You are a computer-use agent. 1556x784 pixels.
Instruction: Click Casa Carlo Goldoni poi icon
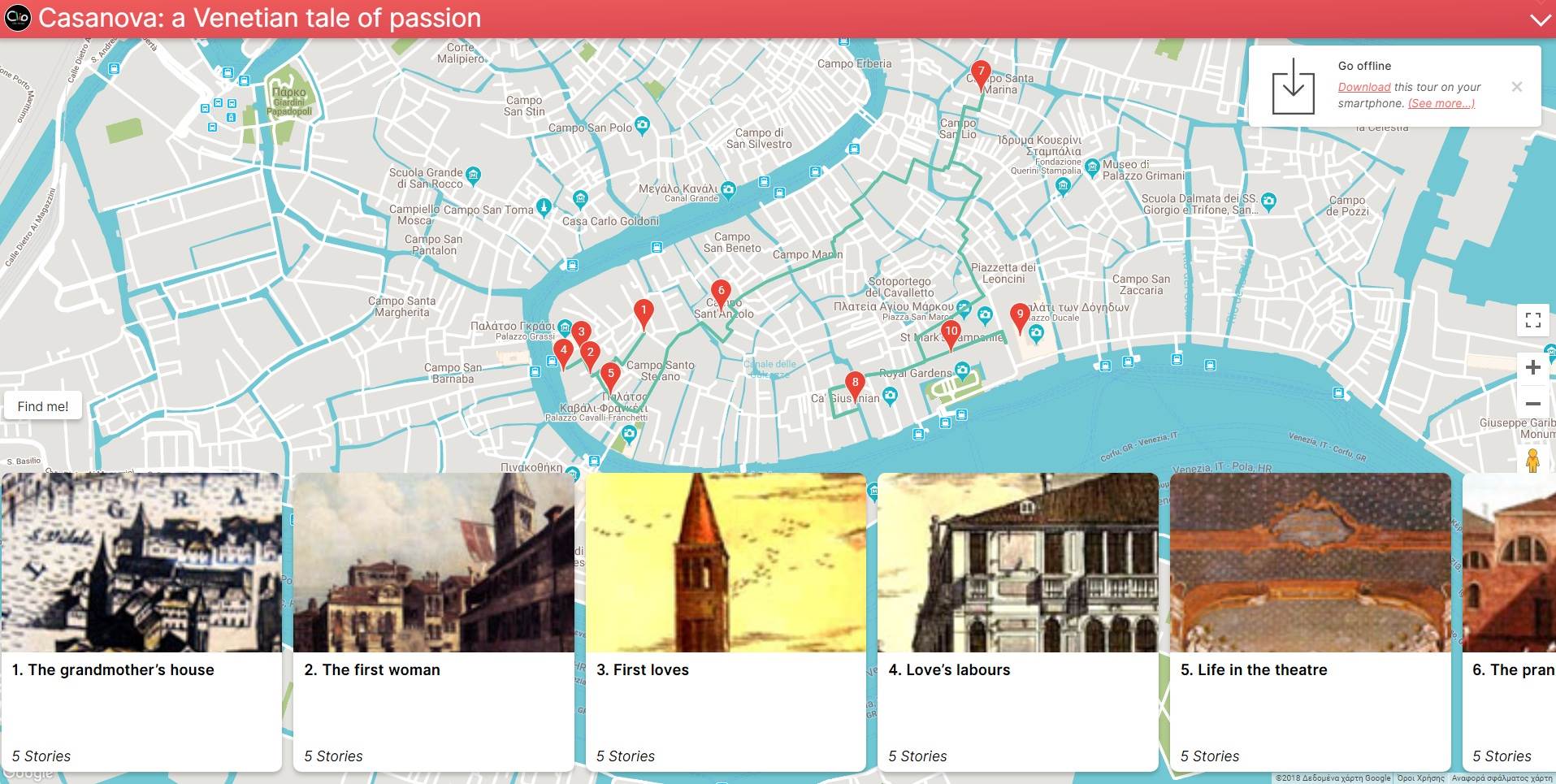[580, 198]
